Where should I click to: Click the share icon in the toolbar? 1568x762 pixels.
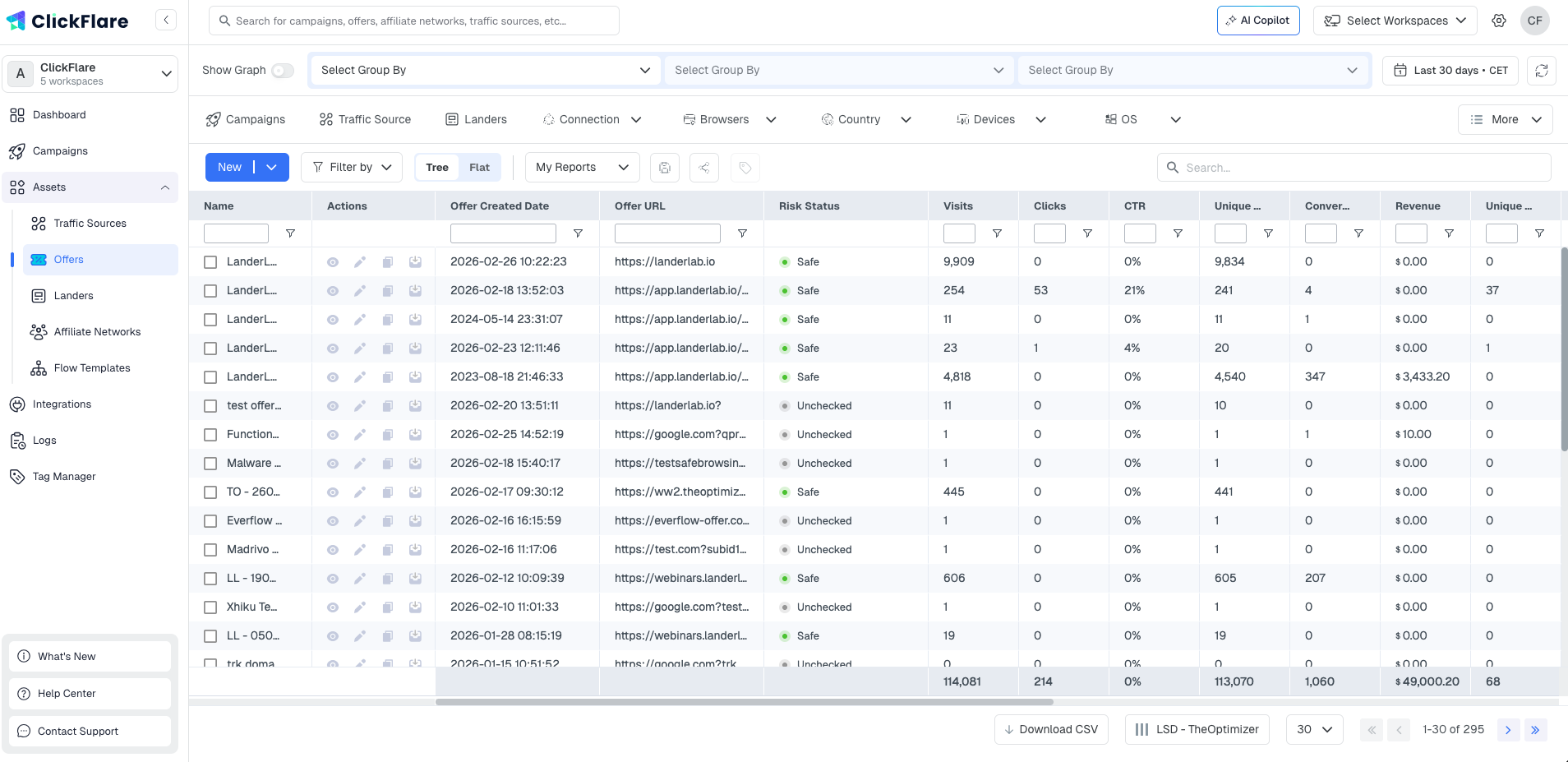pos(704,168)
